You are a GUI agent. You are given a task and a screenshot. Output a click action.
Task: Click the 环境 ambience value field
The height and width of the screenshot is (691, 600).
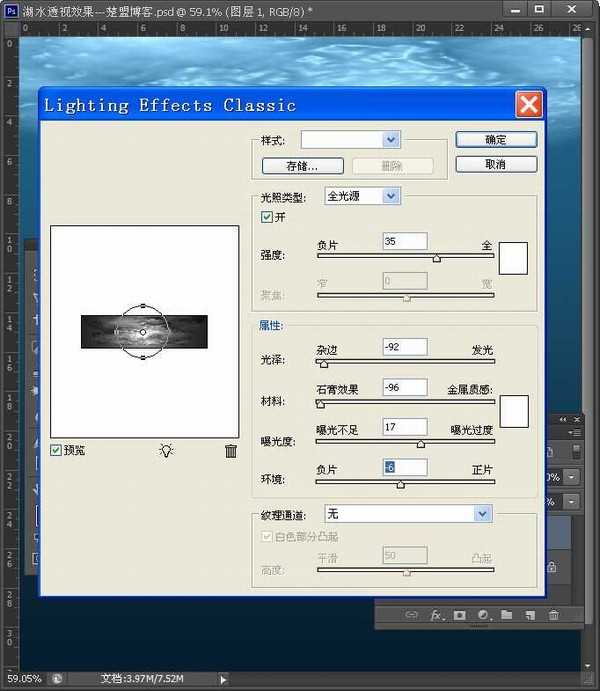(404, 467)
